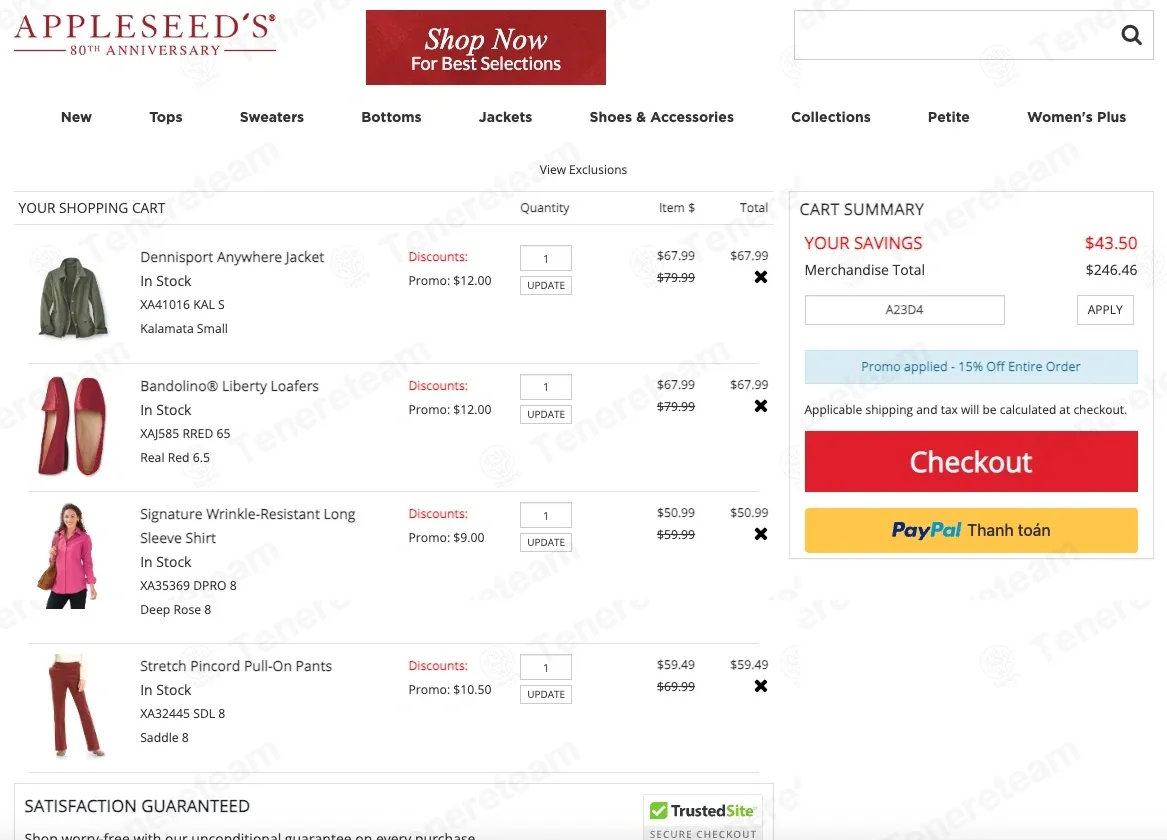The width and height of the screenshot is (1167, 840).
Task: Browse the Jackets category
Action: pos(505,117)
